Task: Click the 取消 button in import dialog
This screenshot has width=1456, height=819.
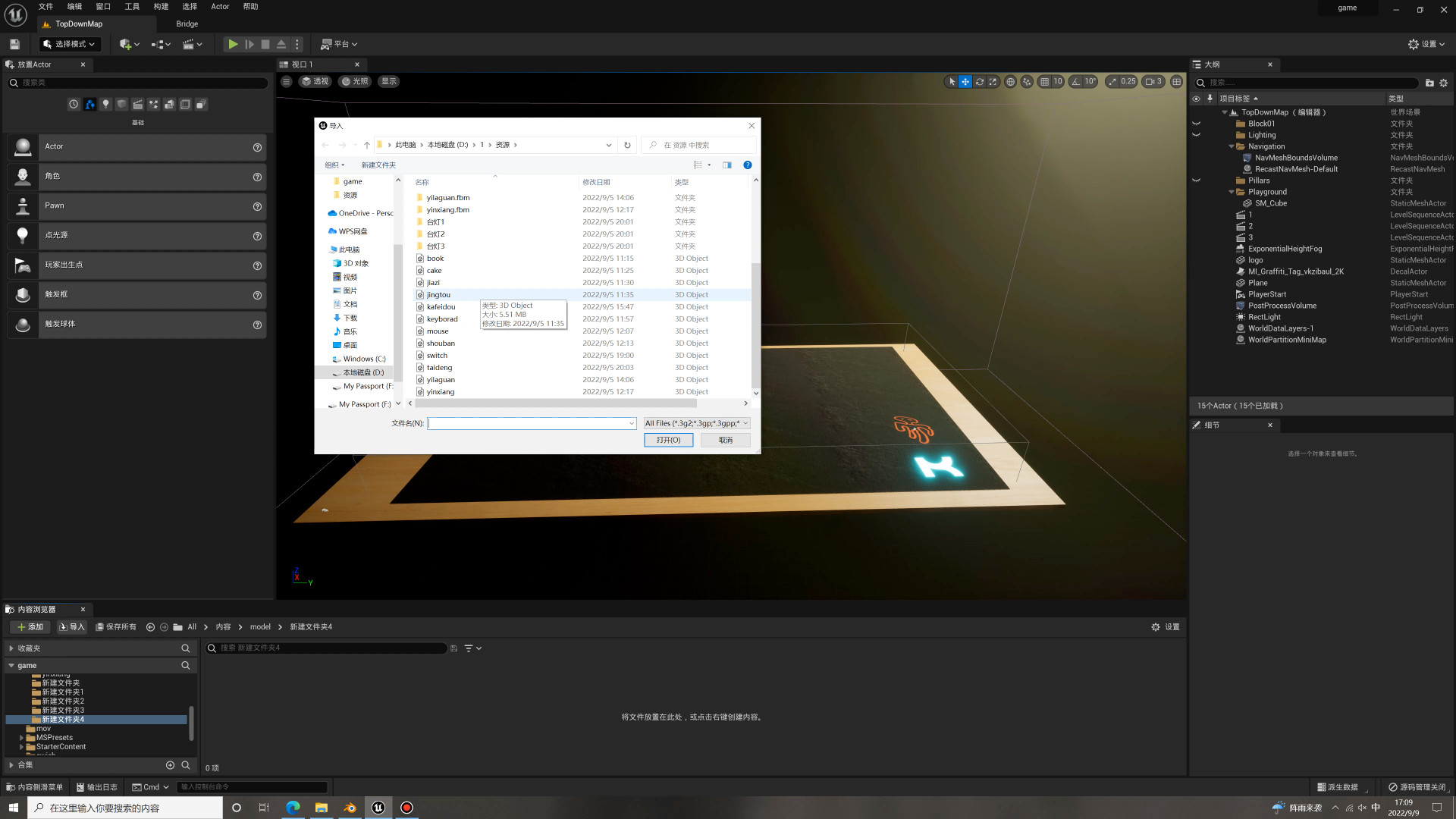Action: point(725,440)
